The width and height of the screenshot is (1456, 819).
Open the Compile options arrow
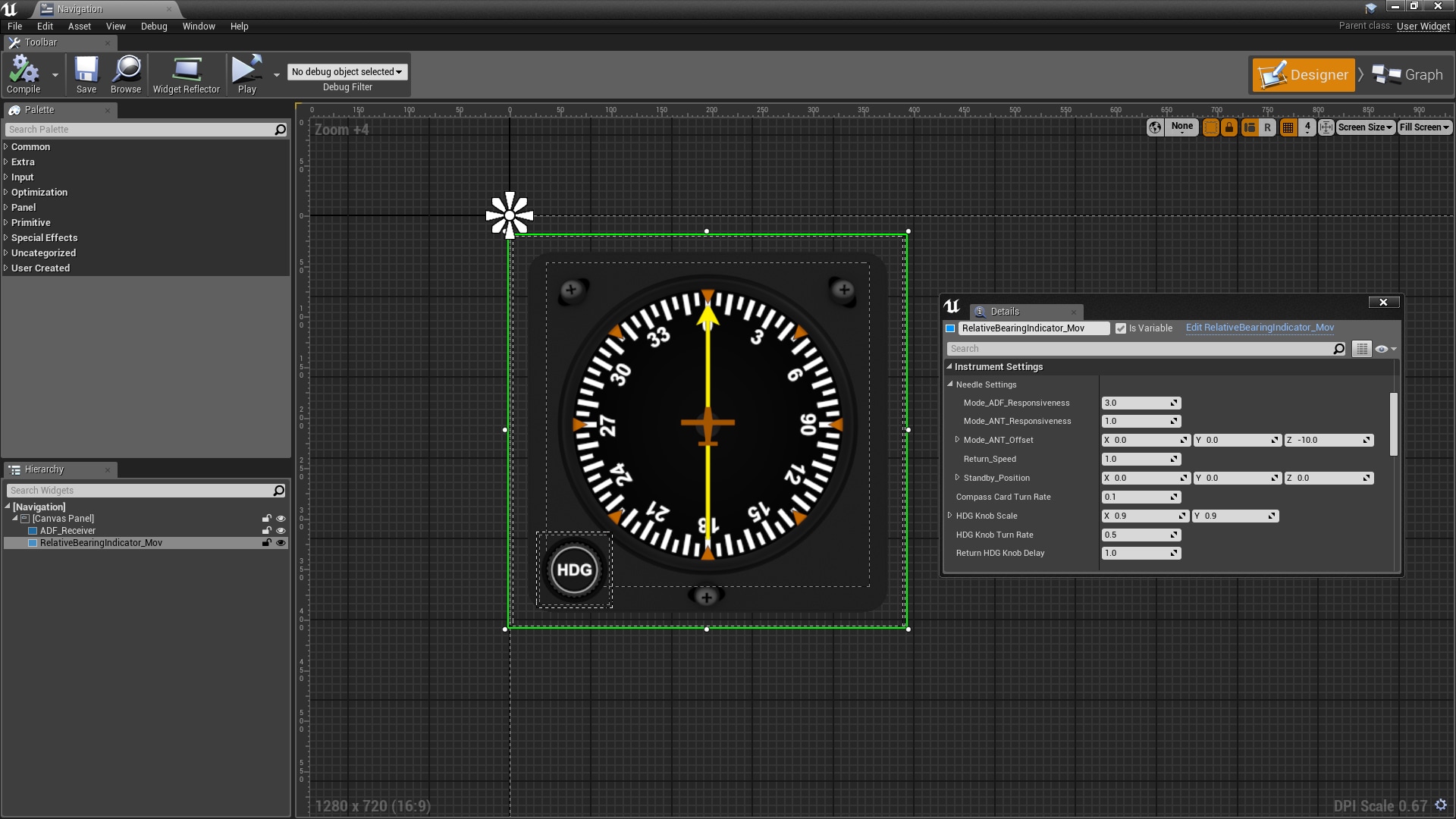(55, 75)
